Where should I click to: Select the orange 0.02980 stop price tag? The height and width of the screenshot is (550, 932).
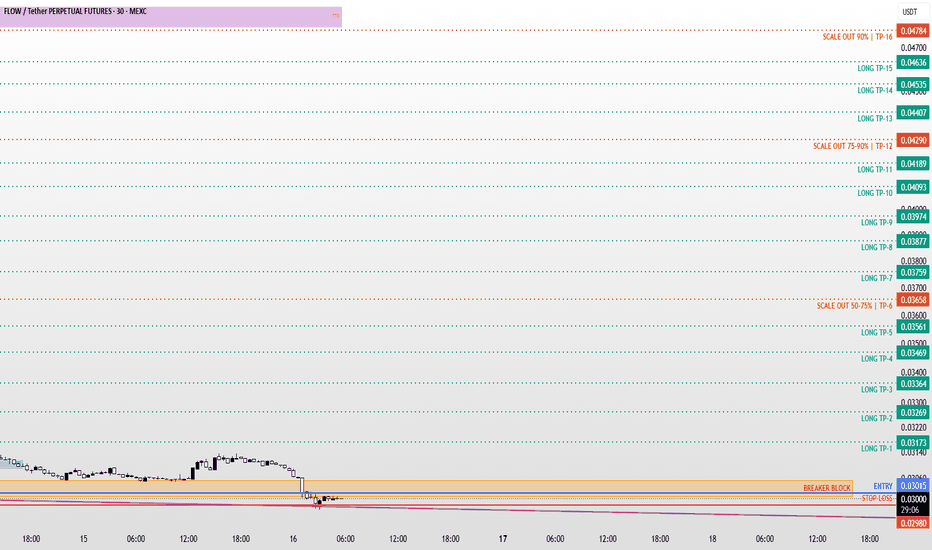click(x=913, y=523)
